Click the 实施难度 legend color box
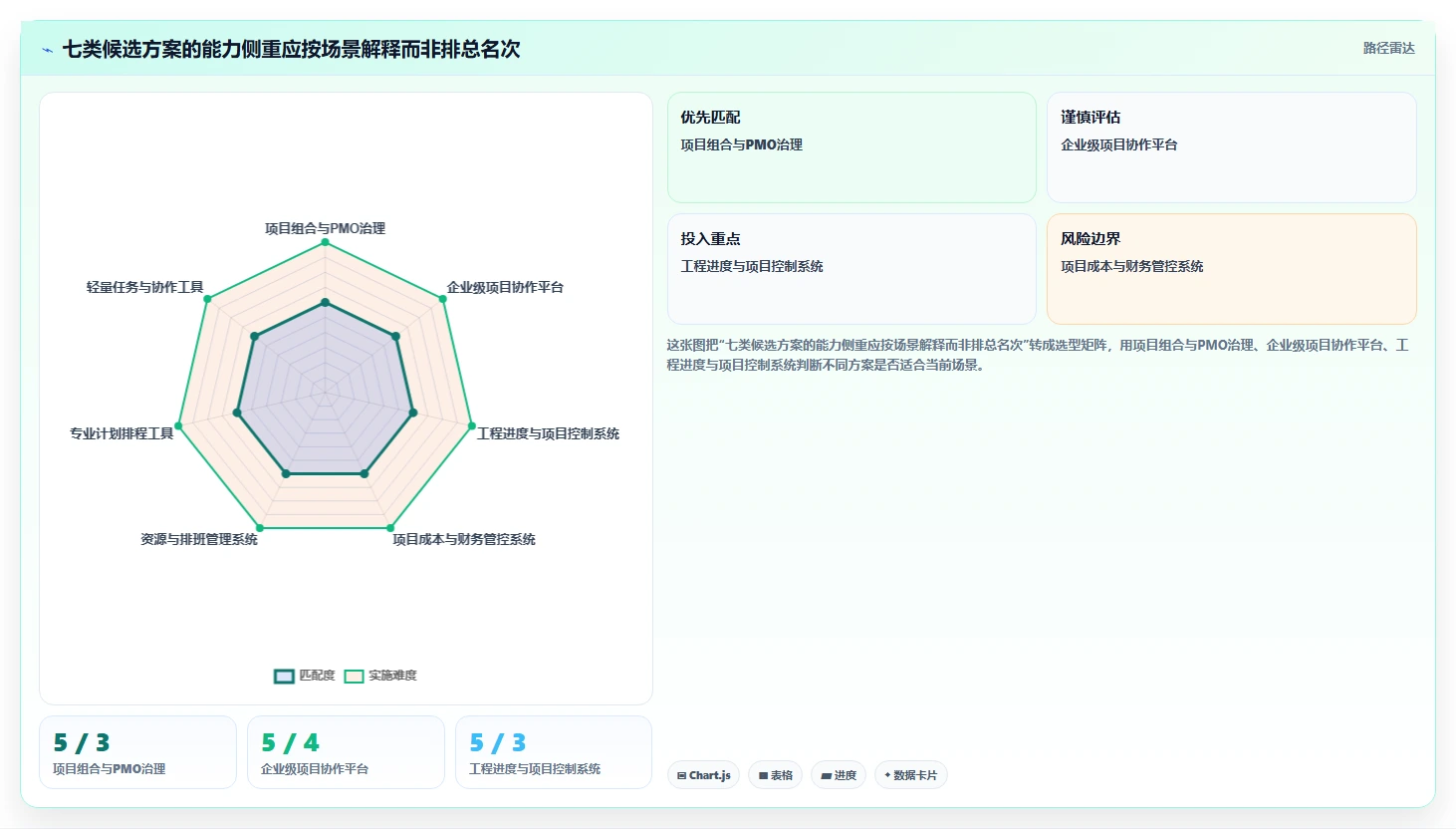 click(354, 677)
